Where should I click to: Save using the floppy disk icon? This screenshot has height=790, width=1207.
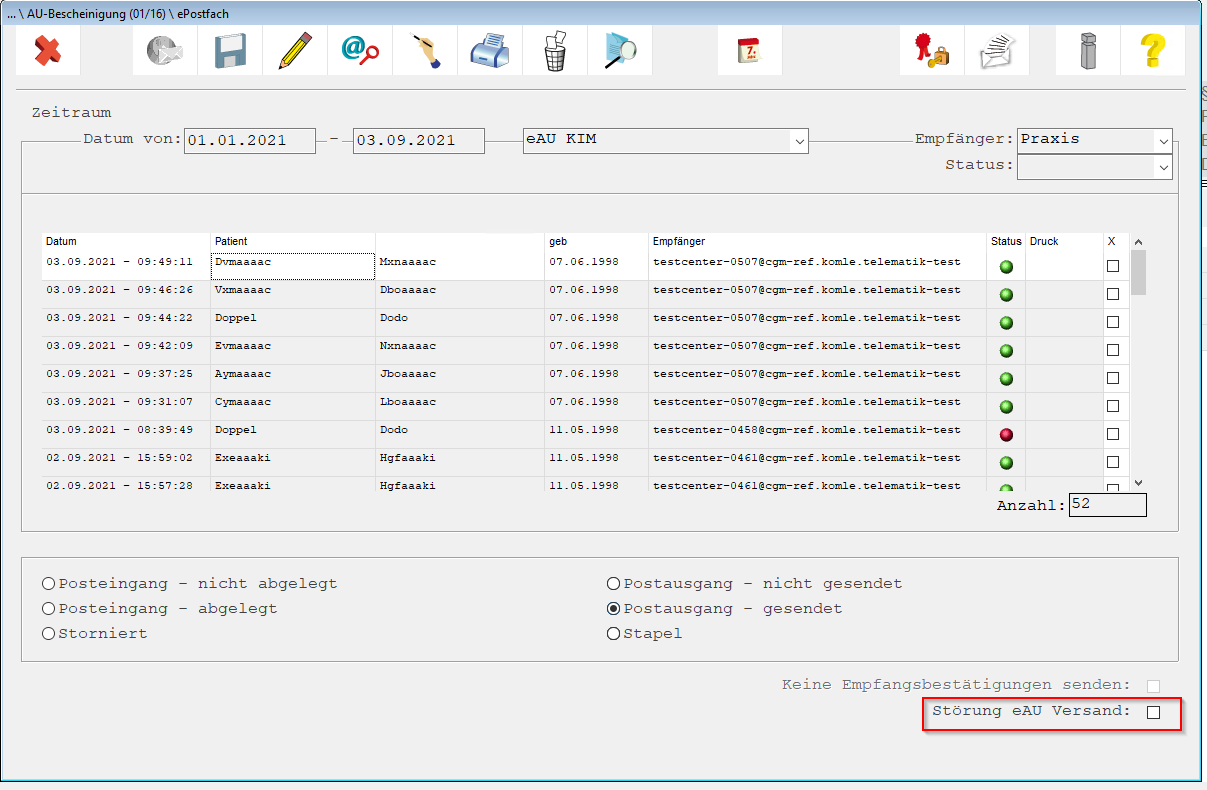tap(230, 50)
